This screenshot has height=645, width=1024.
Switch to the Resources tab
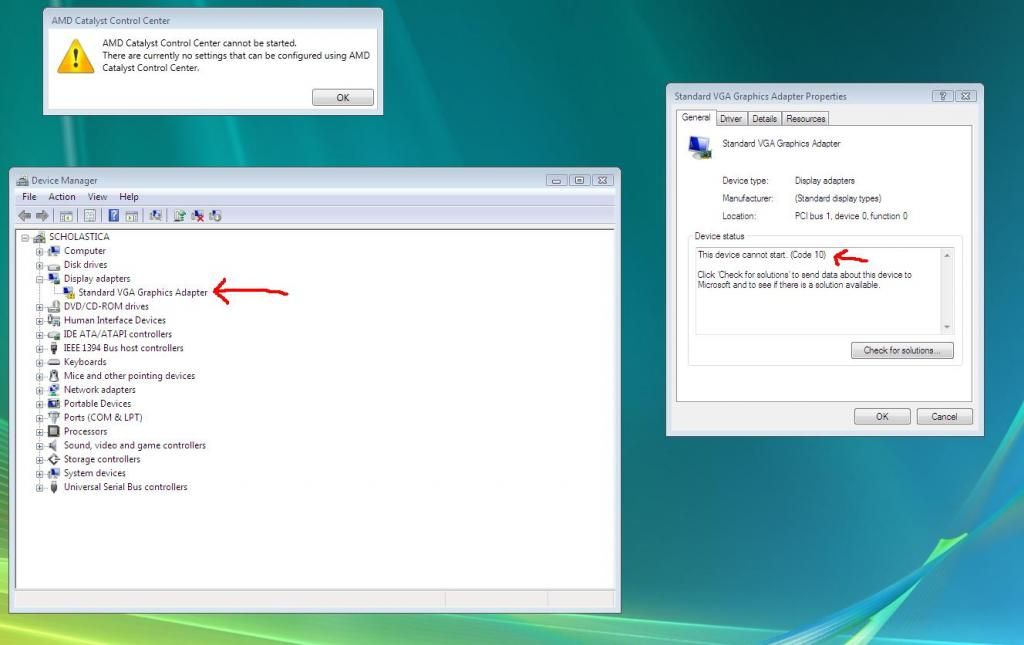(805, 119)
